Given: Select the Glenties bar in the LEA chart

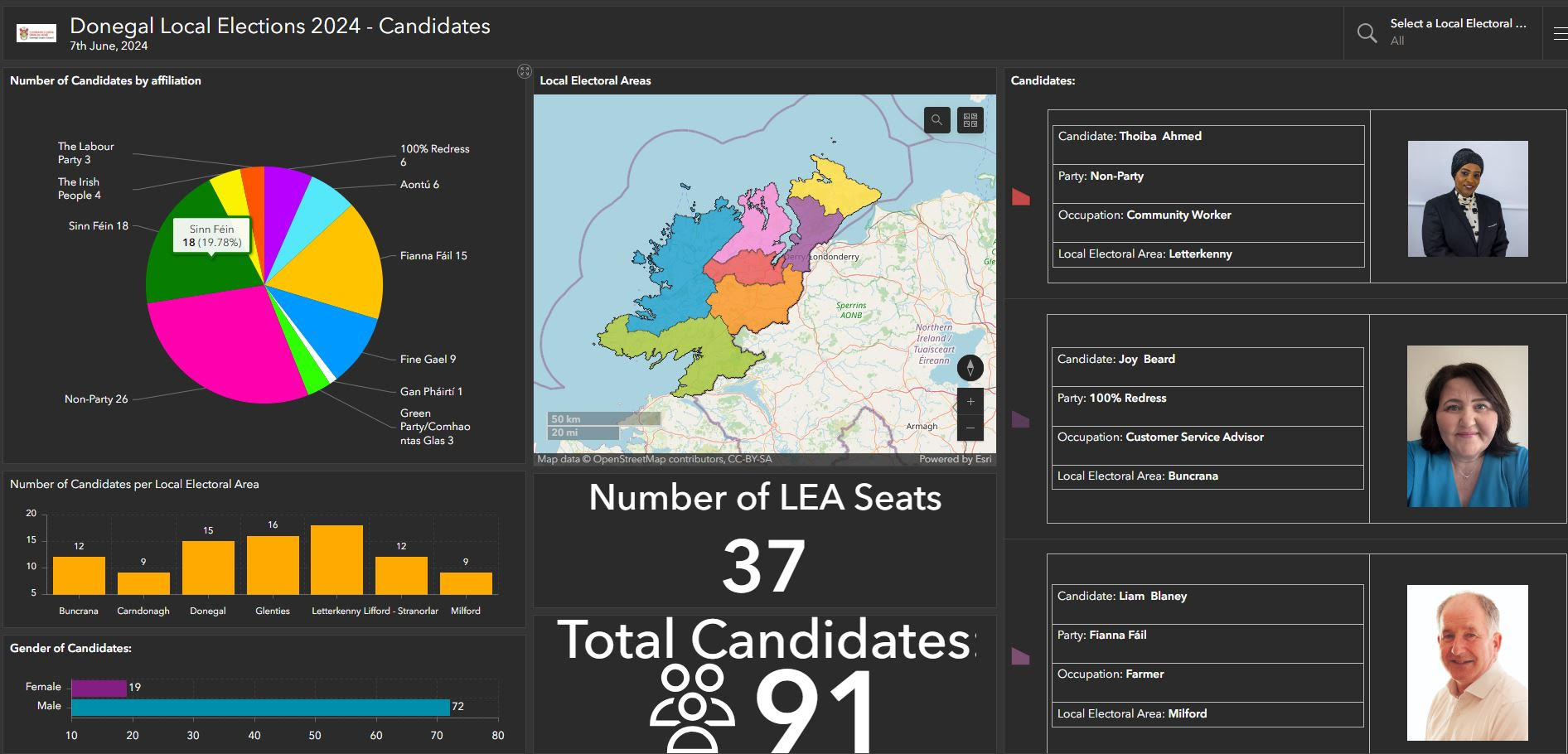Looking at the screenshot, I should (272, 563).
